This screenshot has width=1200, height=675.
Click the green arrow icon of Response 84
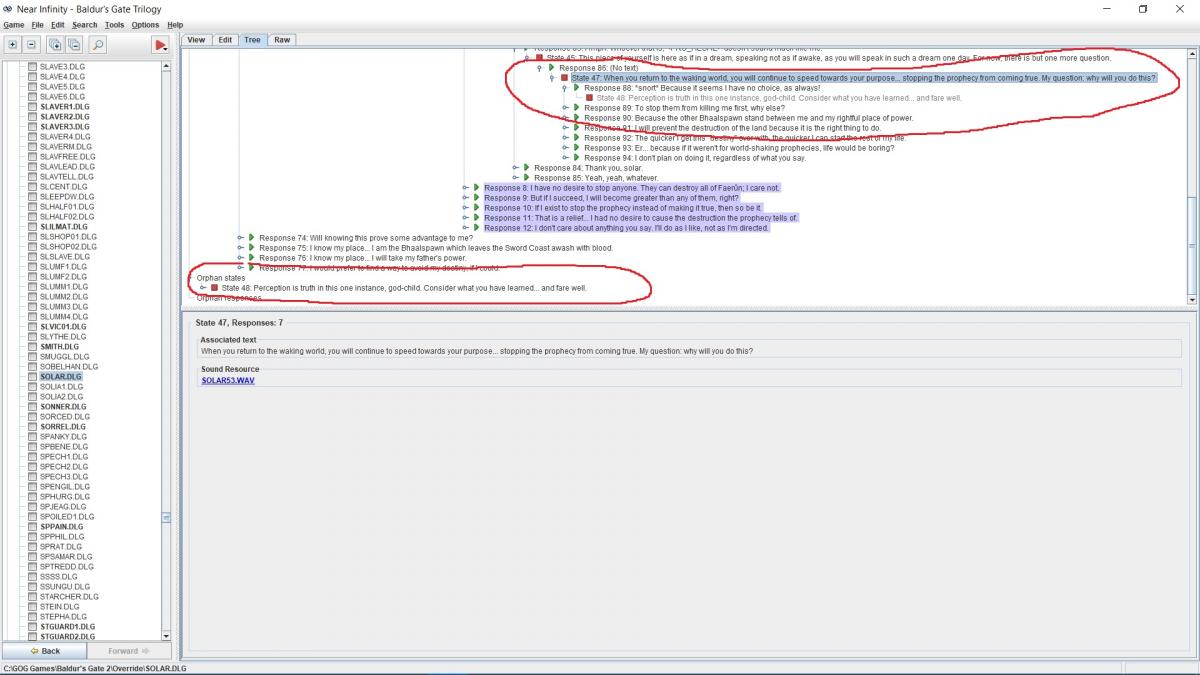click(526, 168)
